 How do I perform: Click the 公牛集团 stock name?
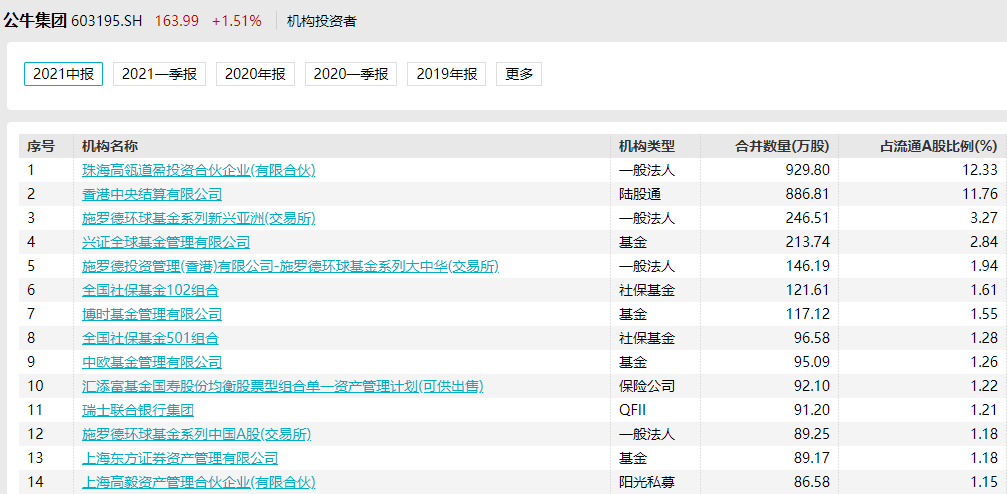35,21
